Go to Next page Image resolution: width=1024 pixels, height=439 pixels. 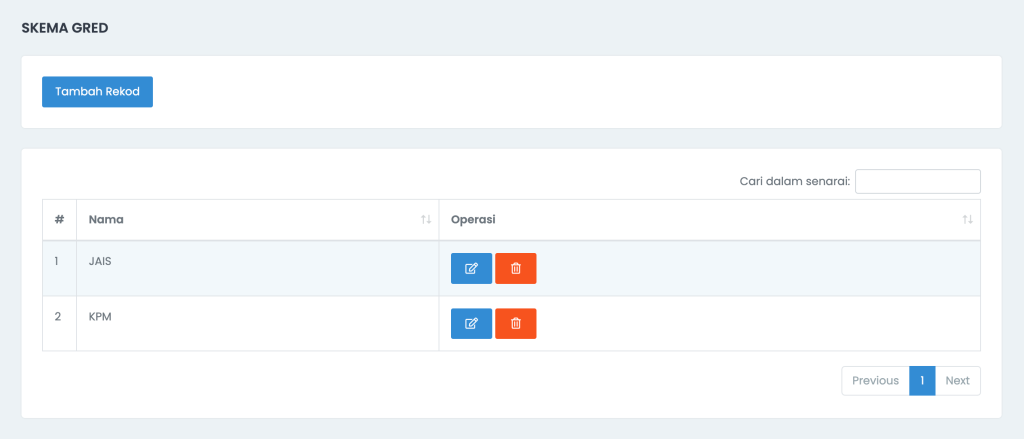coord(957,381)
